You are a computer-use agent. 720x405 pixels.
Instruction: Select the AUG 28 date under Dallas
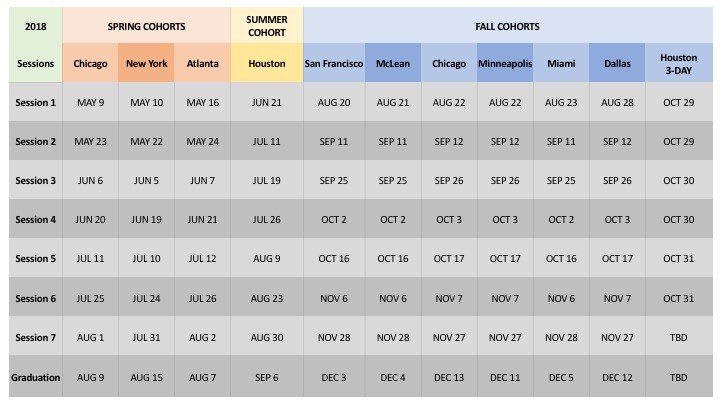point(617,103)
